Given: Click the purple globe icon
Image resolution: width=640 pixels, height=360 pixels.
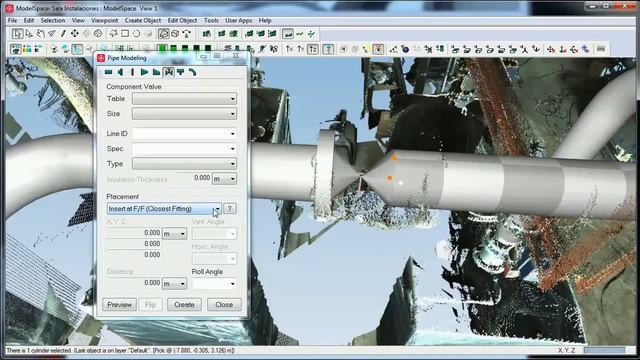Looking at the screenshot, I should click(x=405, y=49).
